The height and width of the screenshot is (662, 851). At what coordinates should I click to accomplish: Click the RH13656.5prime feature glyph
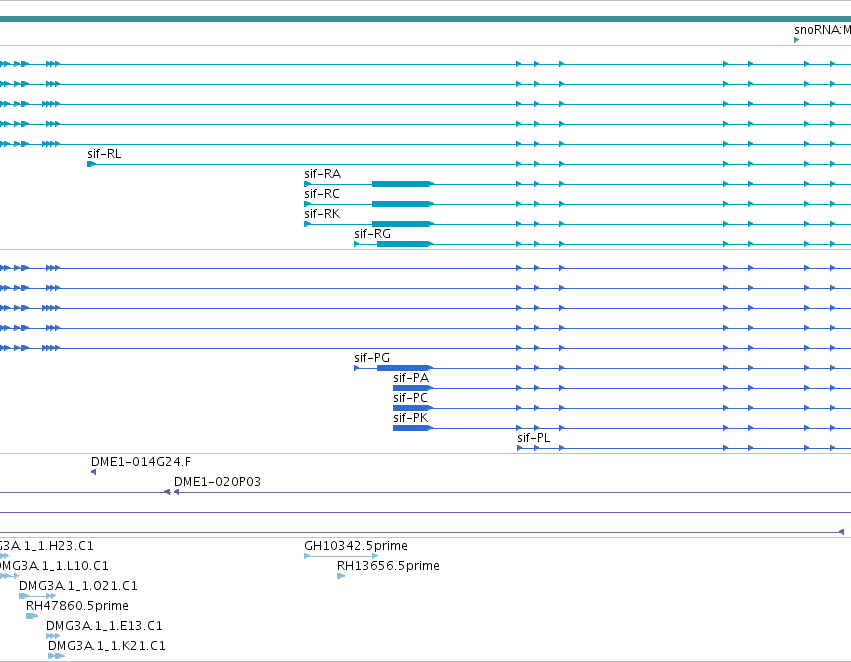click(x=341, y=576)
